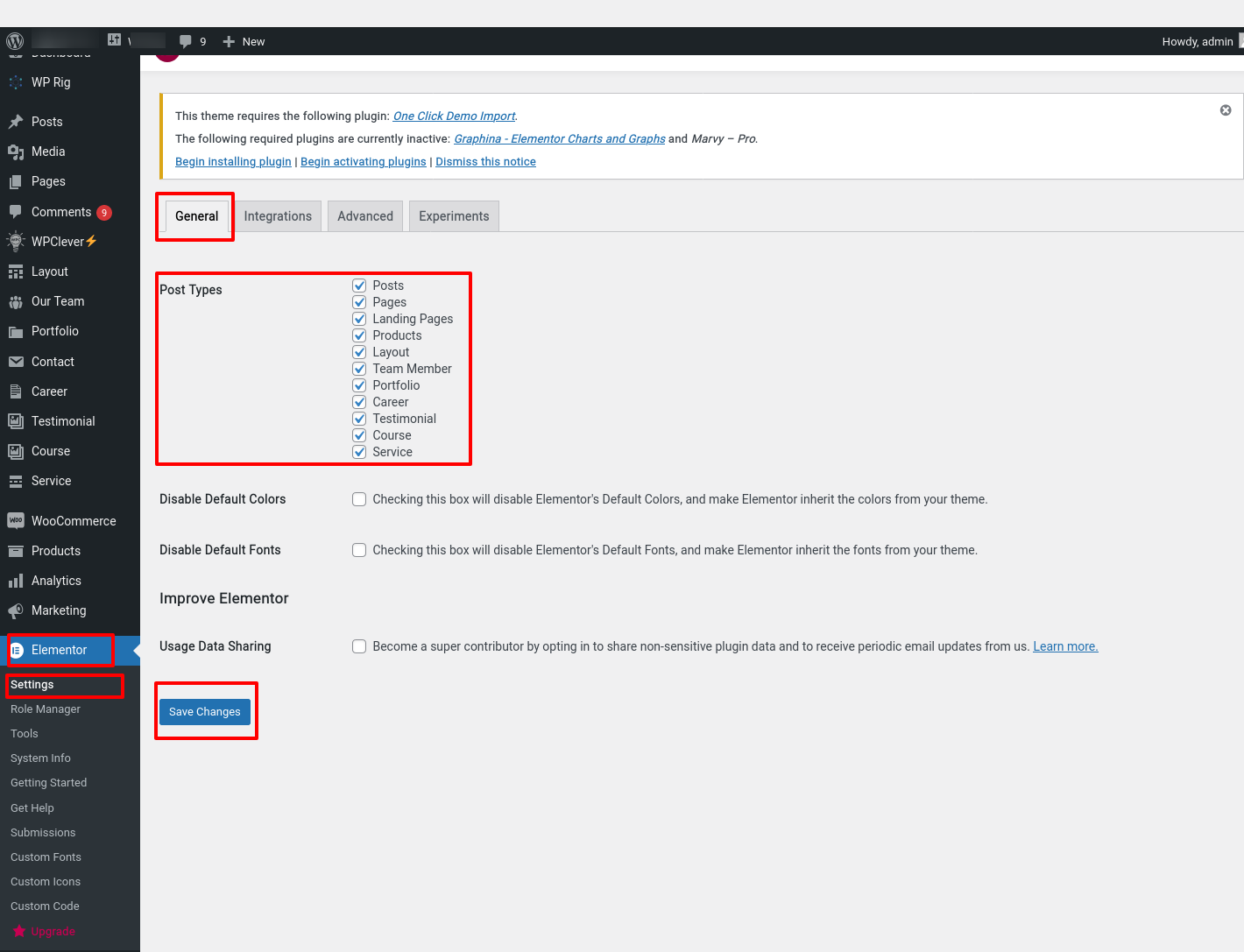Viewport: 1244px width, 952px height.
Task: Click the Posts pushpin icon
Action: [x=16, y=122]
